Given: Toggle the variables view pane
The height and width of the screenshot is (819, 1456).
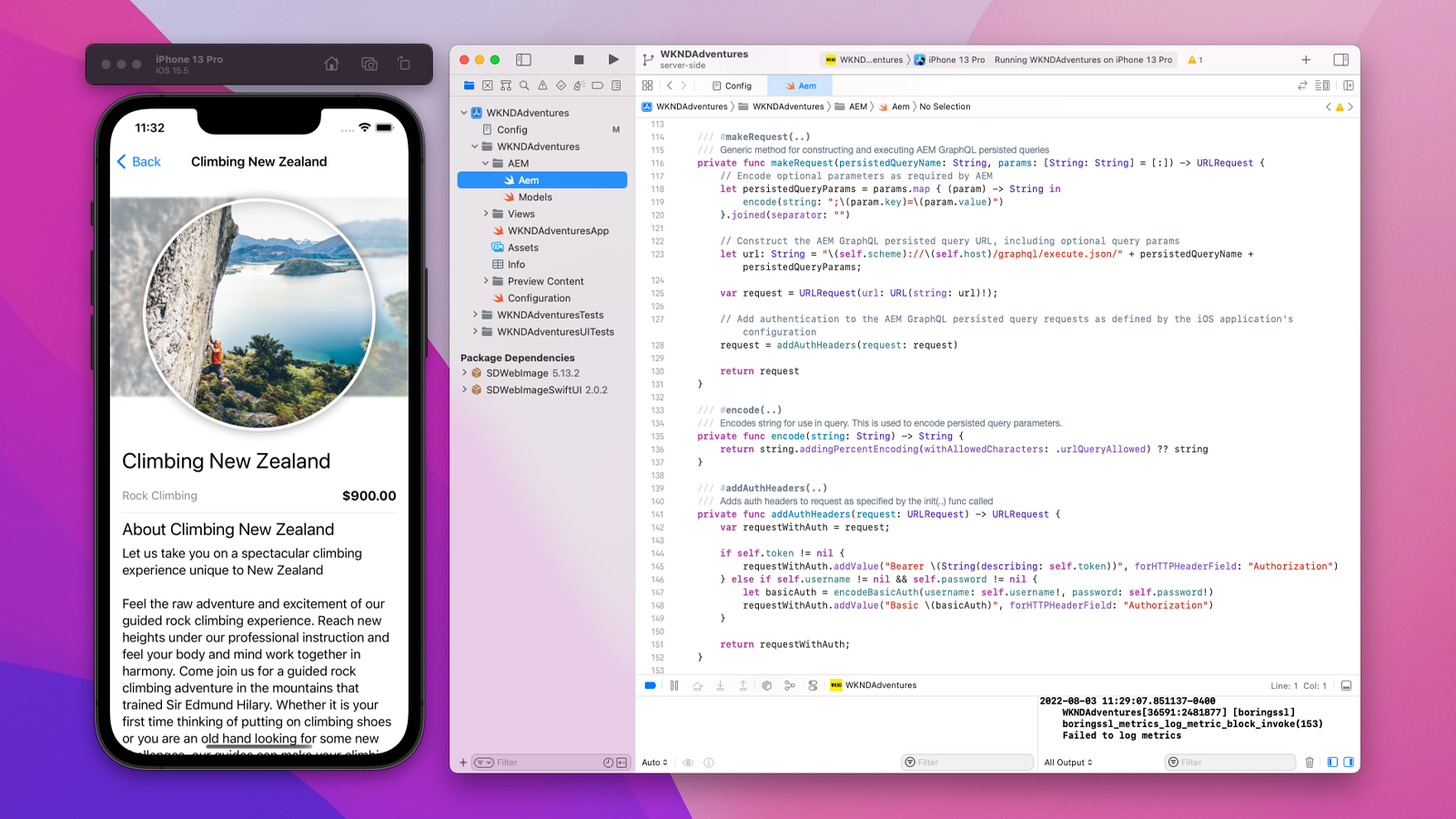Looking at the screenshot, I should click(1332, 763).
